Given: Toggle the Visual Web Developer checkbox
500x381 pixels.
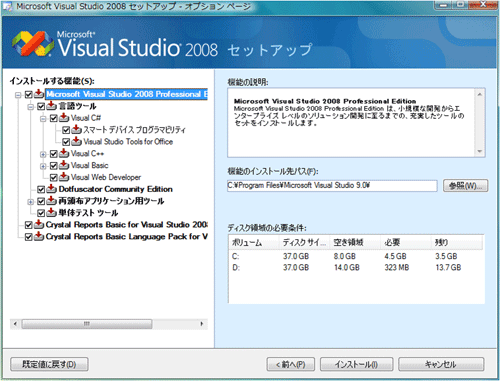Looking at the screenshot, I should 54,178.
